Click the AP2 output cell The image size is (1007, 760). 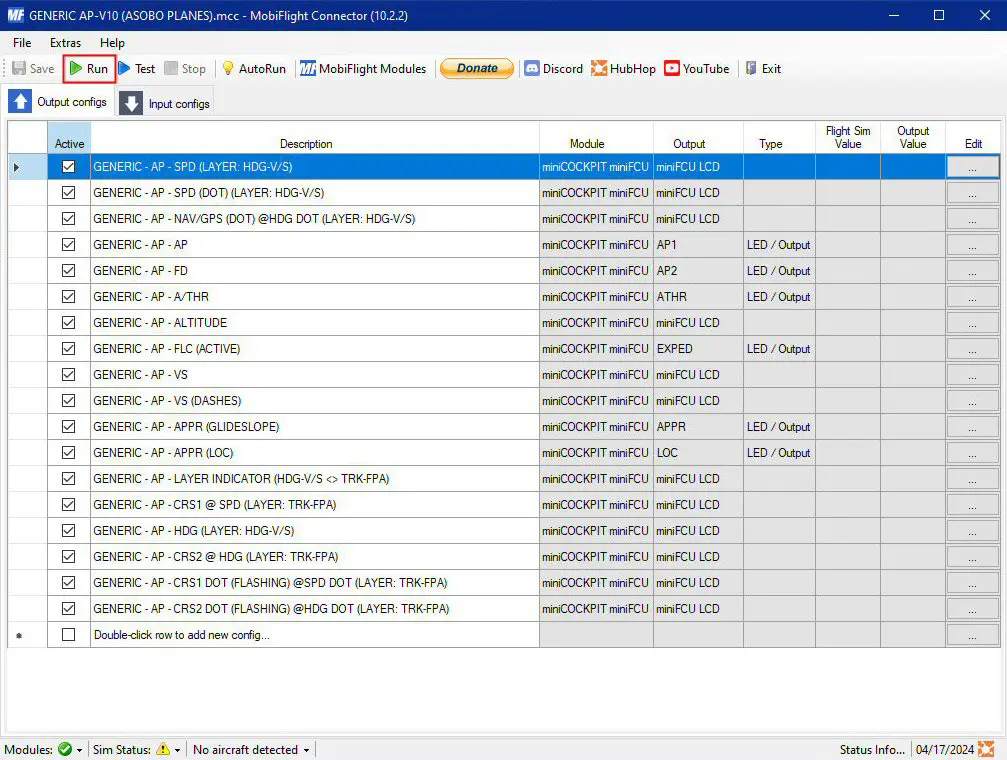point(698,270)
